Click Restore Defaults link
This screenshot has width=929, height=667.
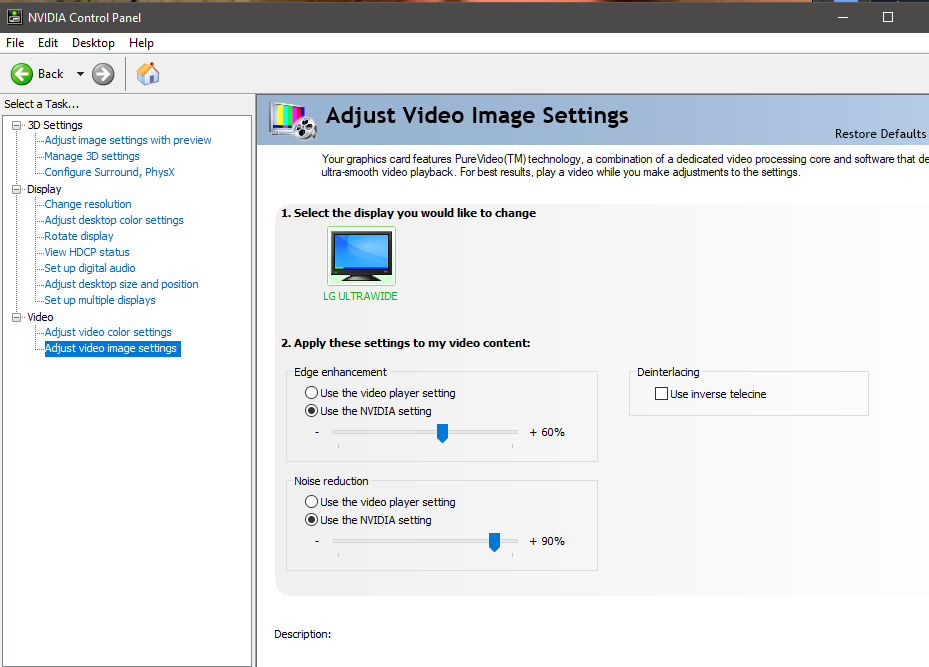point(880,134)
